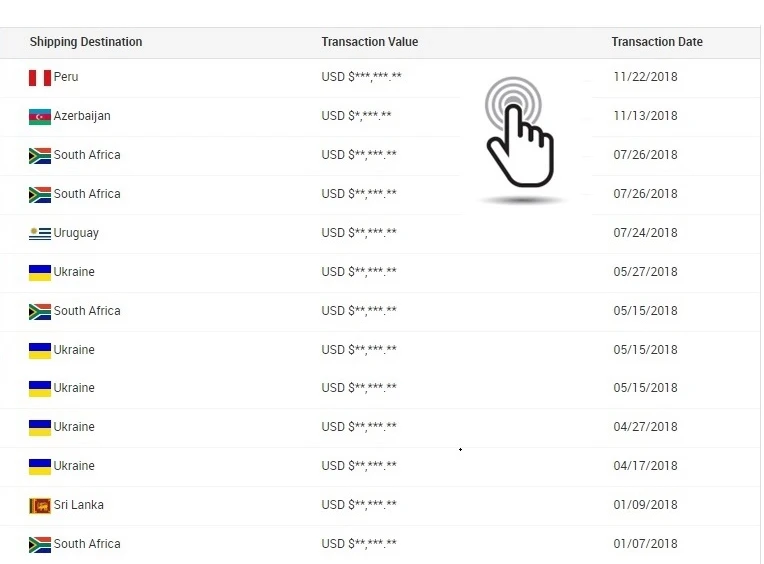Click the 07/24/2018 date cell

tap(645, 233)
